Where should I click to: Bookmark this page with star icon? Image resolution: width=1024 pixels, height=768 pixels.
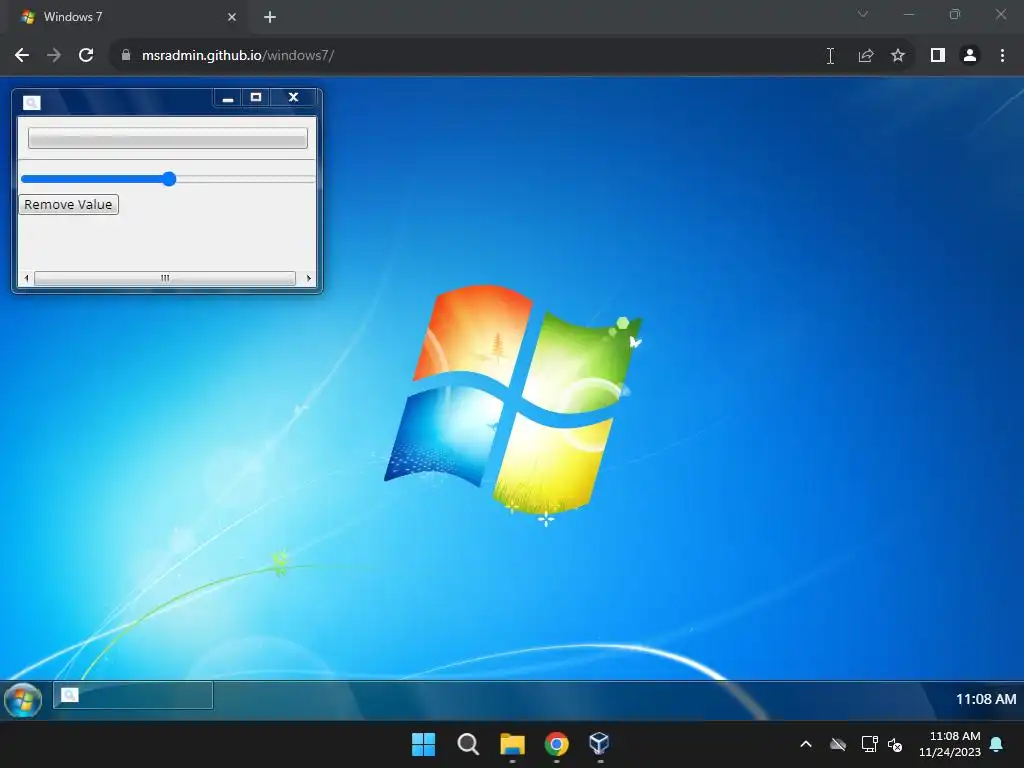pyautogui.click(x=898, y=56)
